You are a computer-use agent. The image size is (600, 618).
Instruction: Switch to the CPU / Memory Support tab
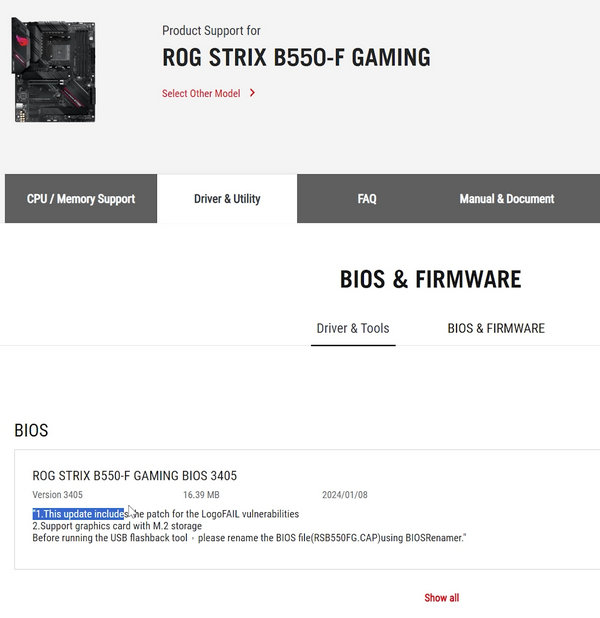click(x=81, y=199)
